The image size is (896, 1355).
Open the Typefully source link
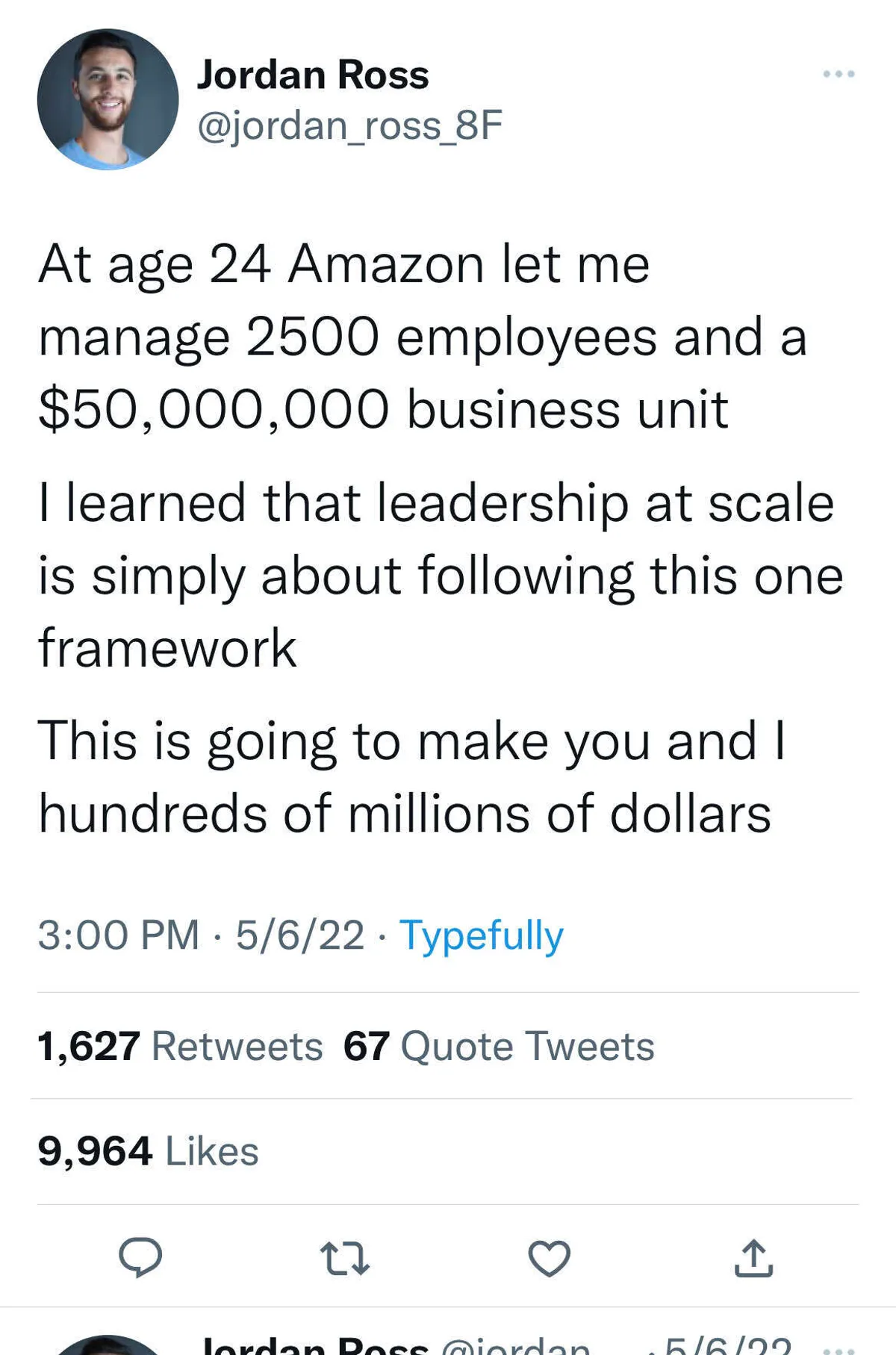(x=482, y=935)
